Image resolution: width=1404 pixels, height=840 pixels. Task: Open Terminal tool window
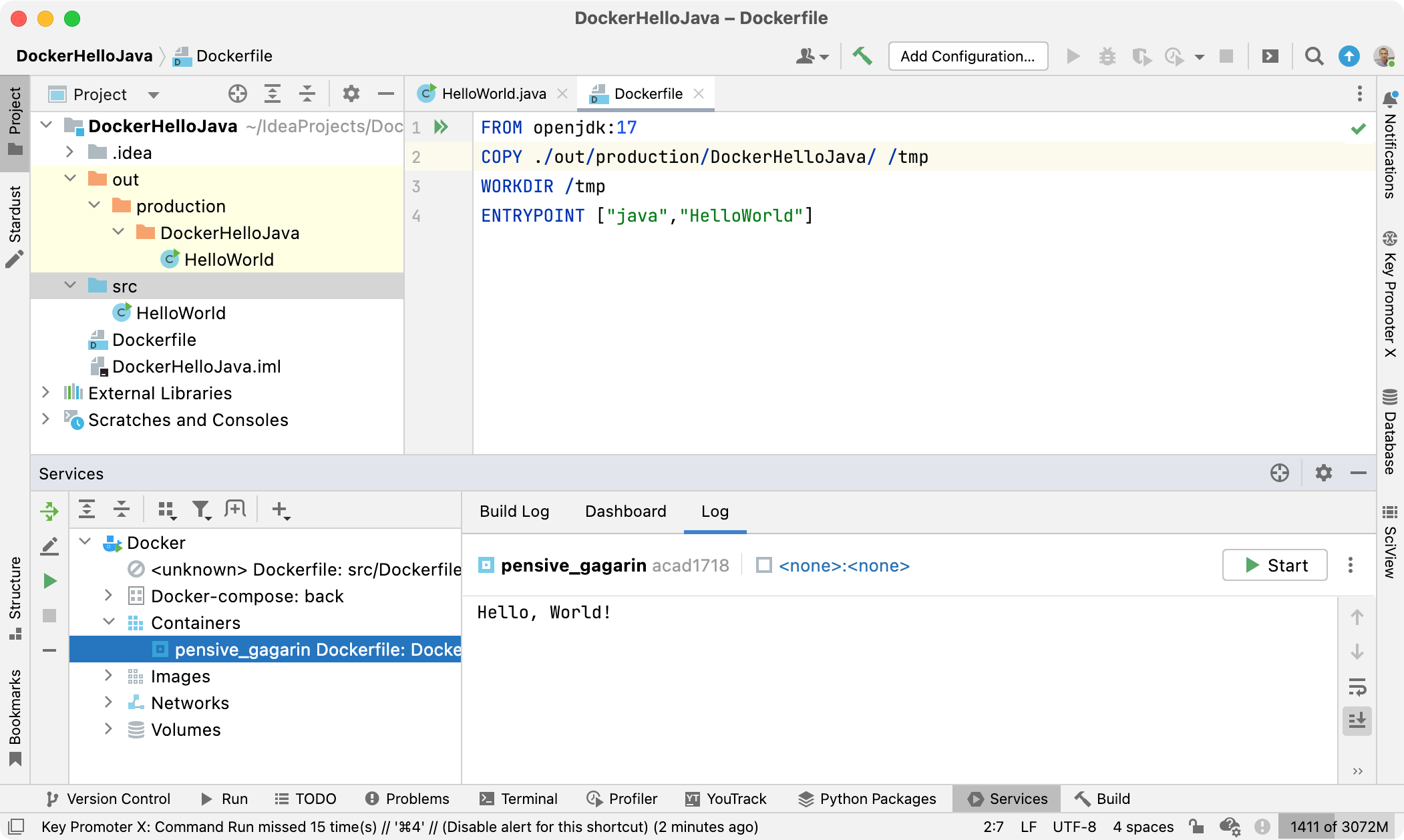518,799
